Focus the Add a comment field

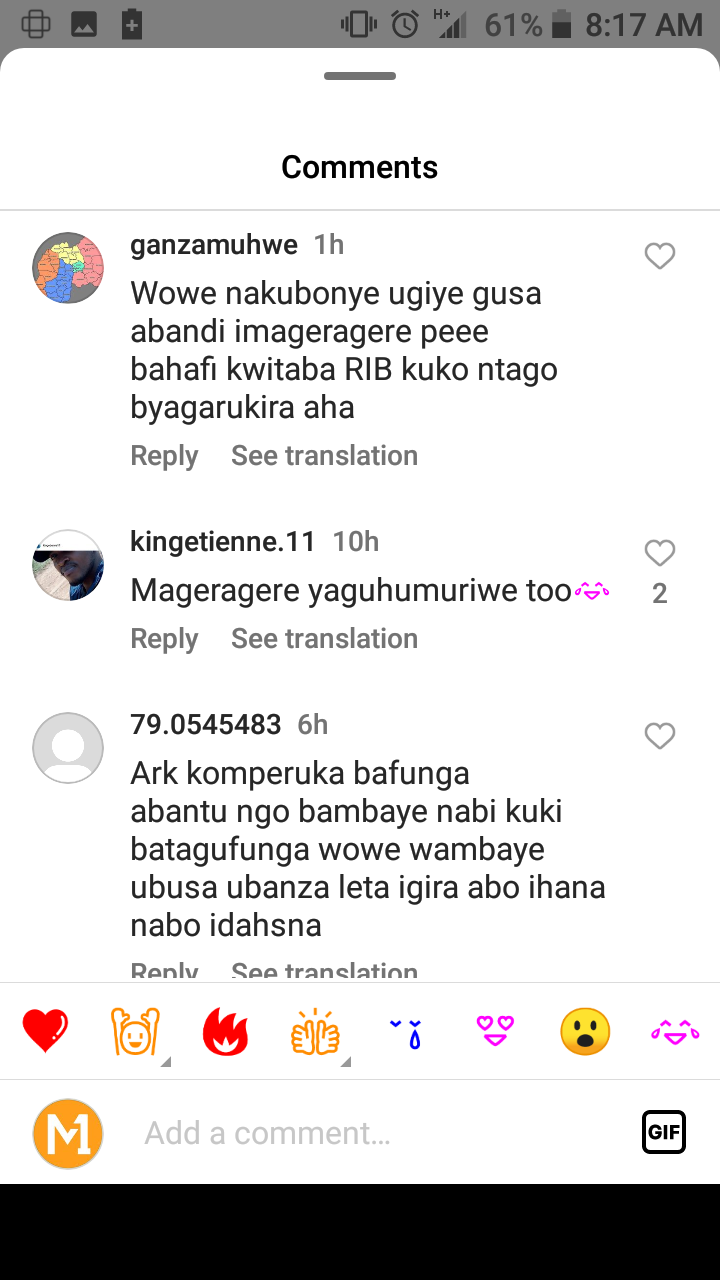point(380,1133)
